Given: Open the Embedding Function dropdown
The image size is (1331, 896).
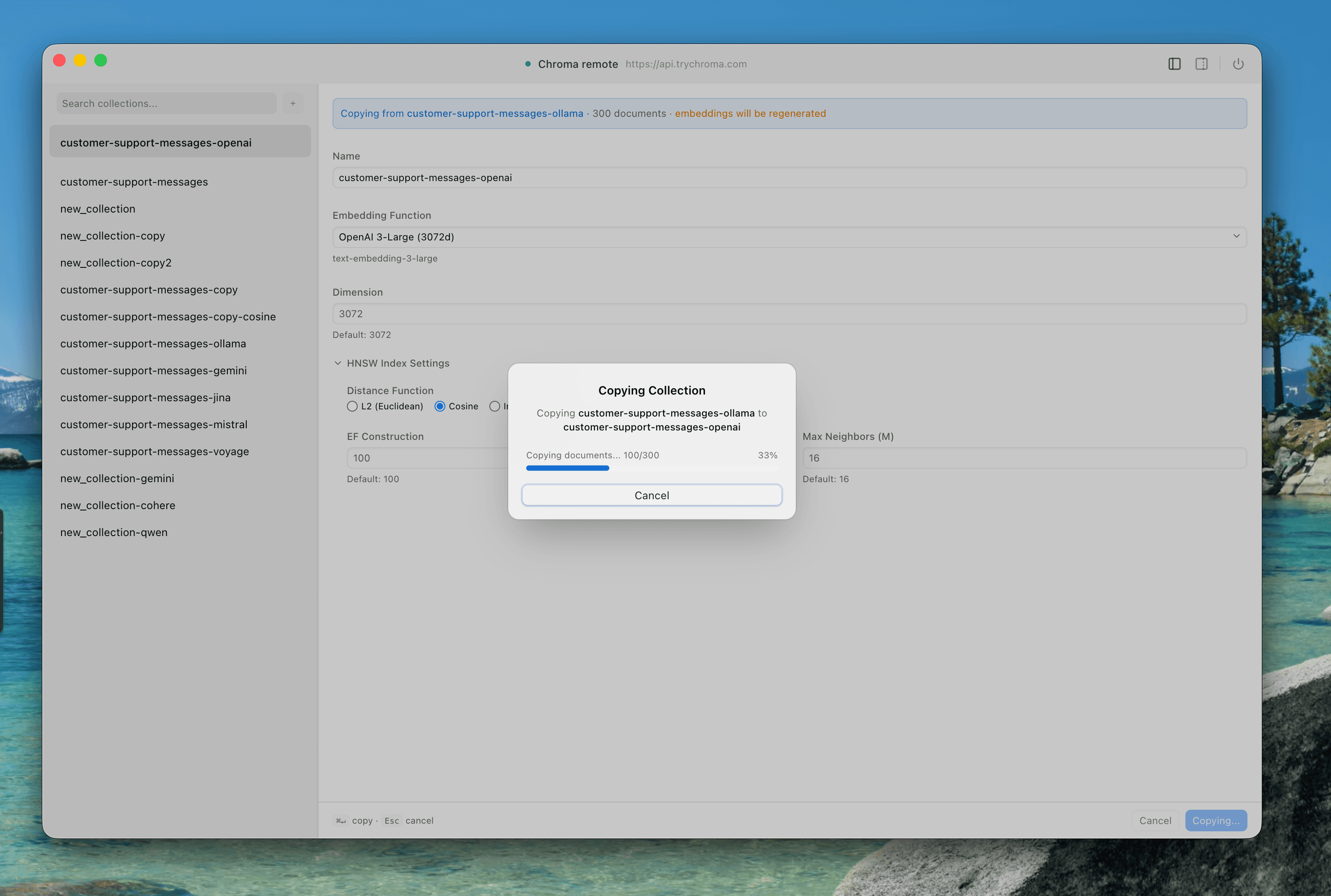Looking at the screenshot, I should pyautogui.click(x=789, y=236).
